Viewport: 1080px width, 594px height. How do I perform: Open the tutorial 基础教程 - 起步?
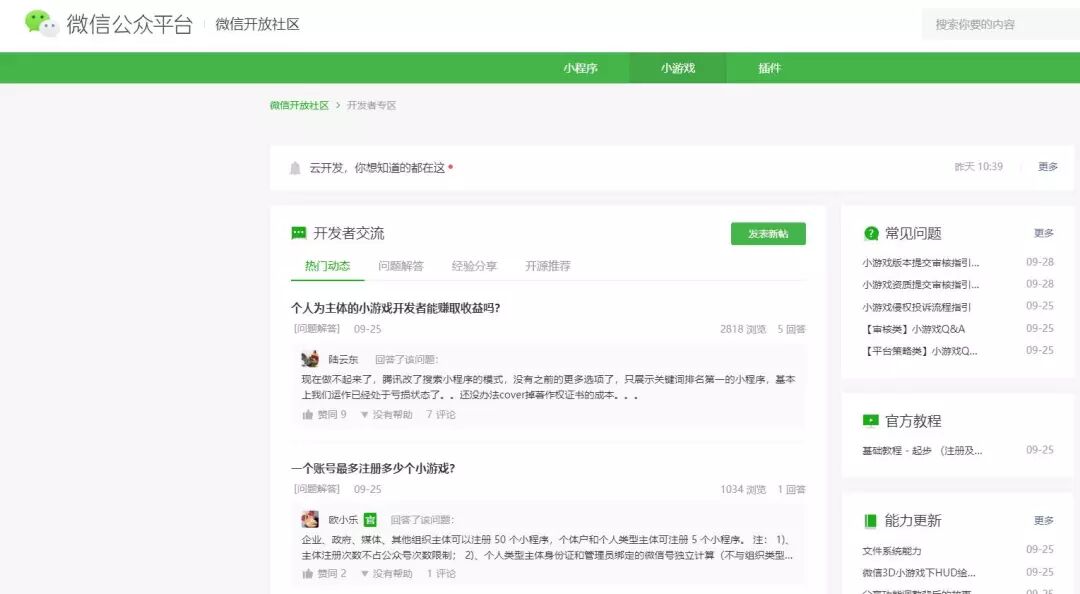click(922, 451)
